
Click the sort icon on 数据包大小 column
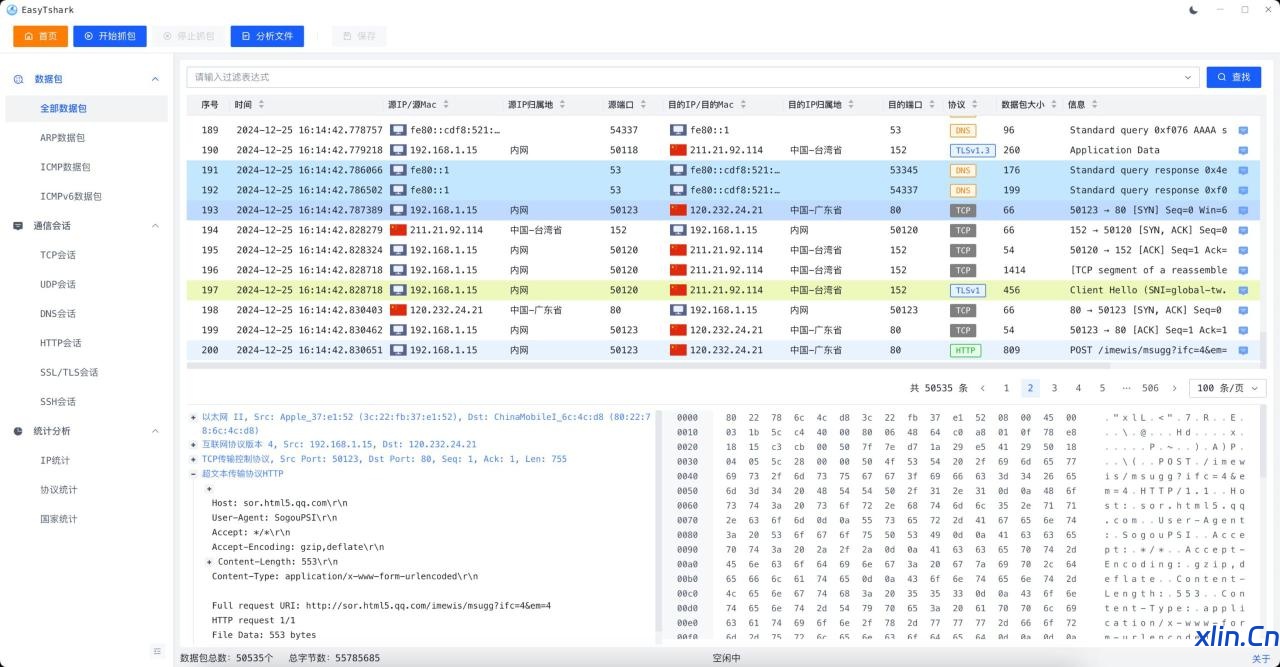click(1053, 104)
